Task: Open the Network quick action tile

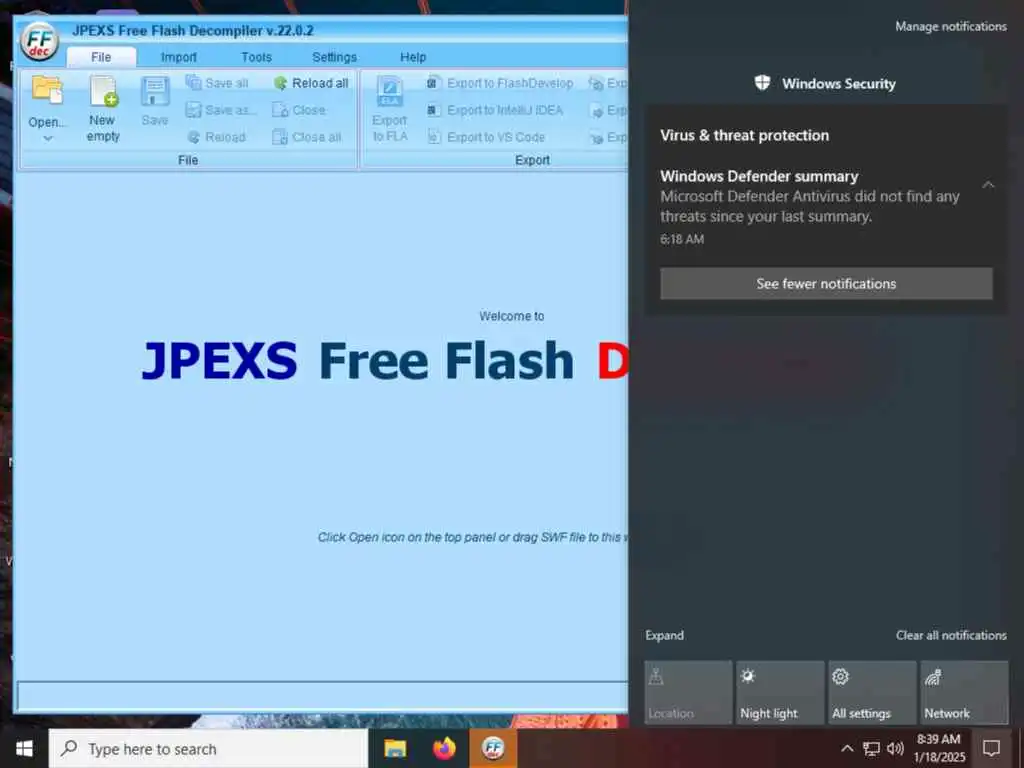Action: click(965, 692)
